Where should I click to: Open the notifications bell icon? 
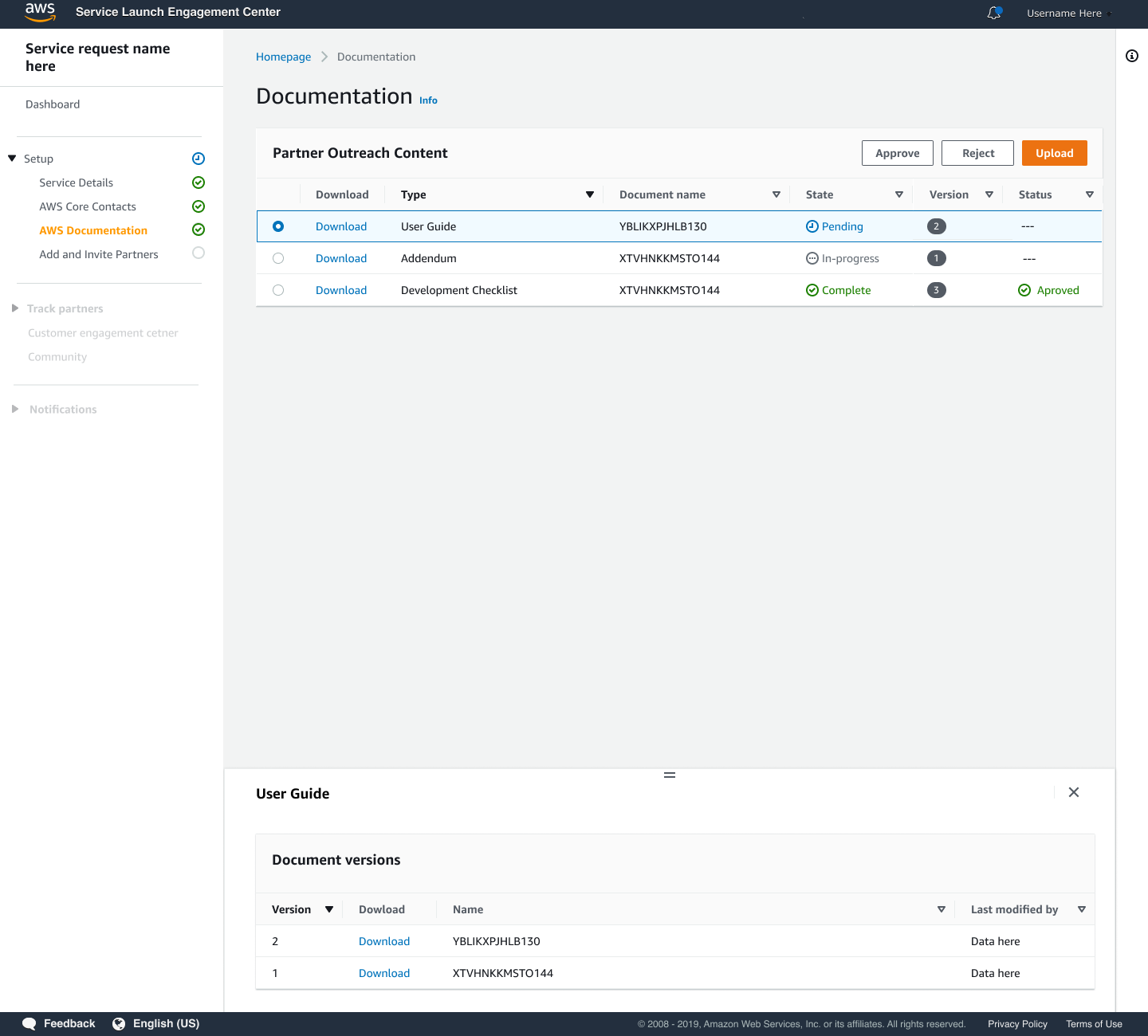click(x=994, y=13)
